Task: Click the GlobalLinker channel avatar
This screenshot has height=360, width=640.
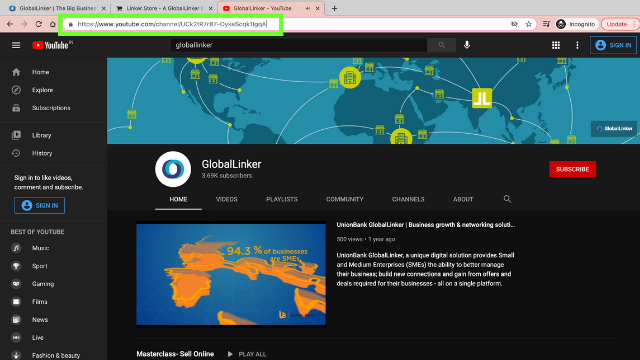Action: [x=173, y=169]
